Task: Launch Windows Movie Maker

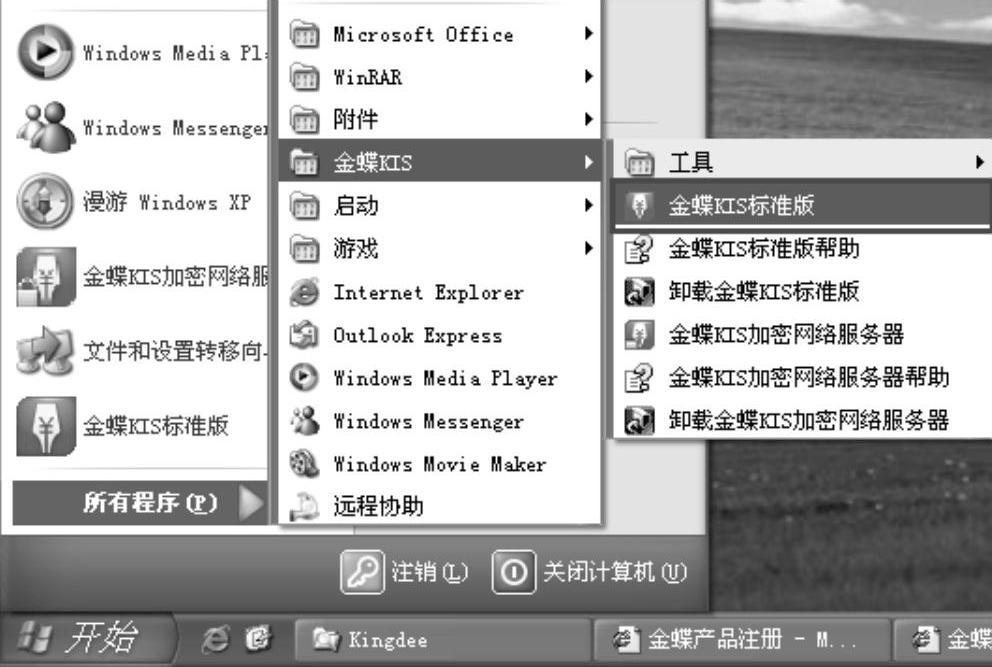Action: click(x=440, y=464)
